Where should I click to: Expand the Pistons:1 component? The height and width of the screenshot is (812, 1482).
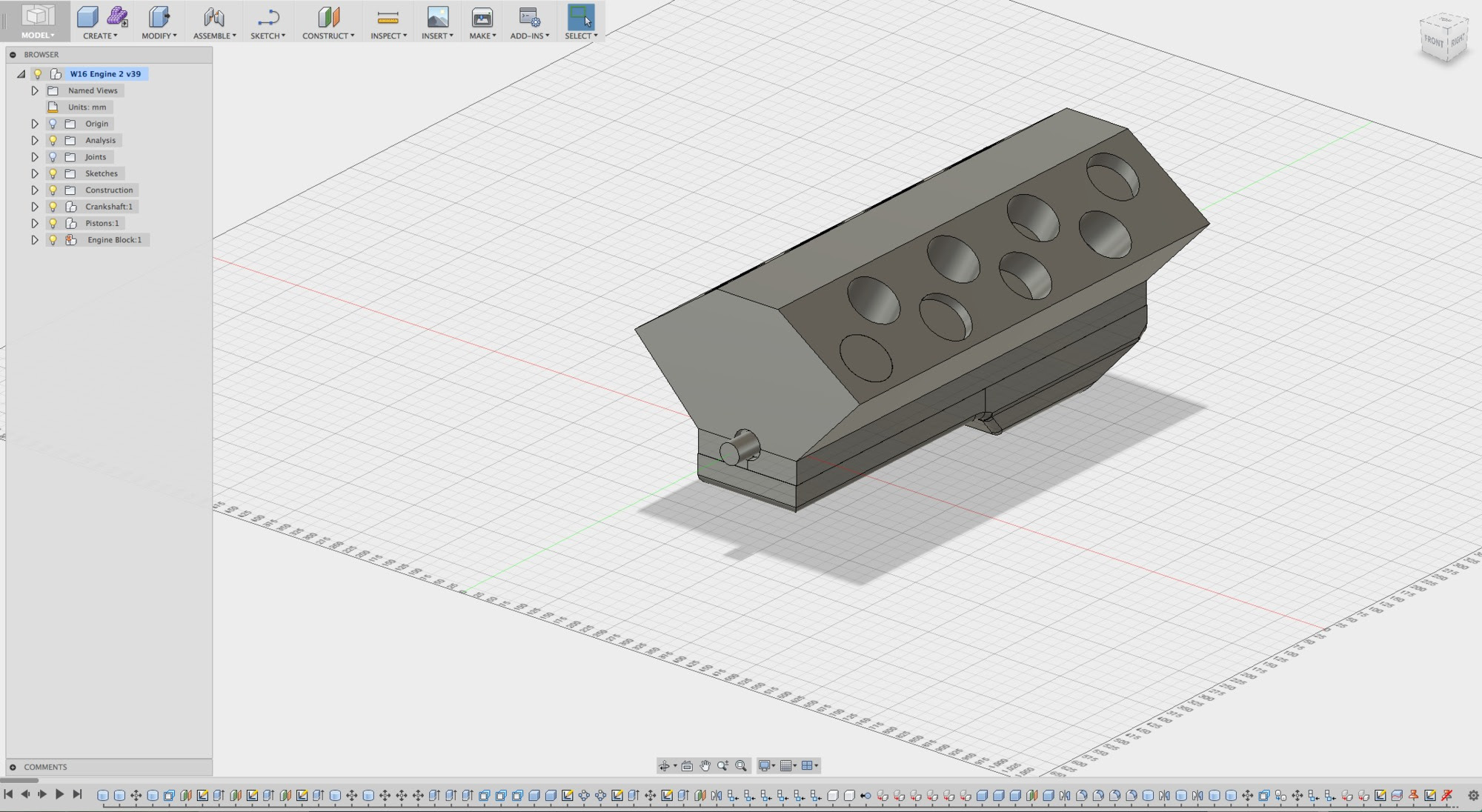35,223
